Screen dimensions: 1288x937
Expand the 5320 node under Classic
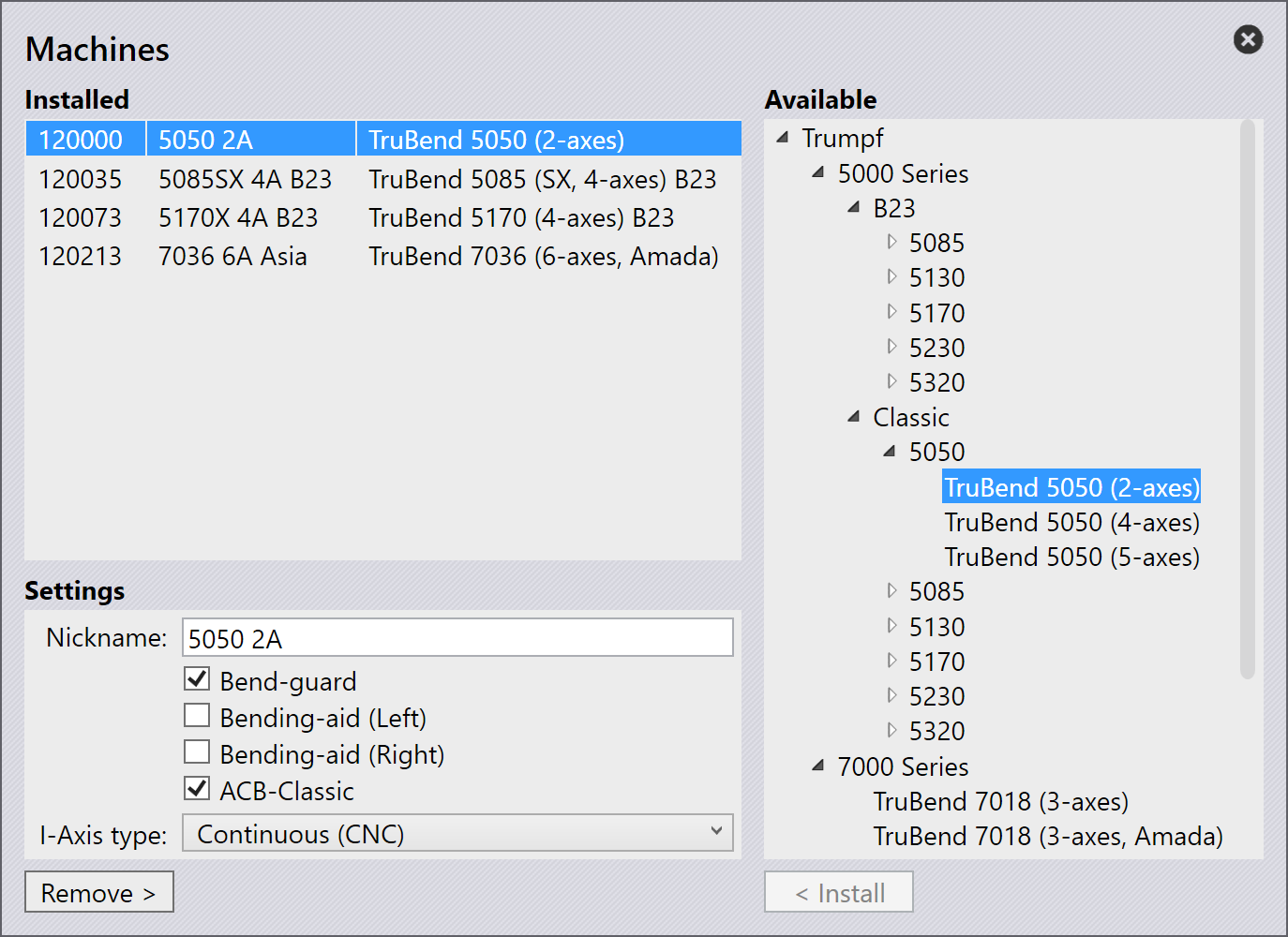click(891, 730)
